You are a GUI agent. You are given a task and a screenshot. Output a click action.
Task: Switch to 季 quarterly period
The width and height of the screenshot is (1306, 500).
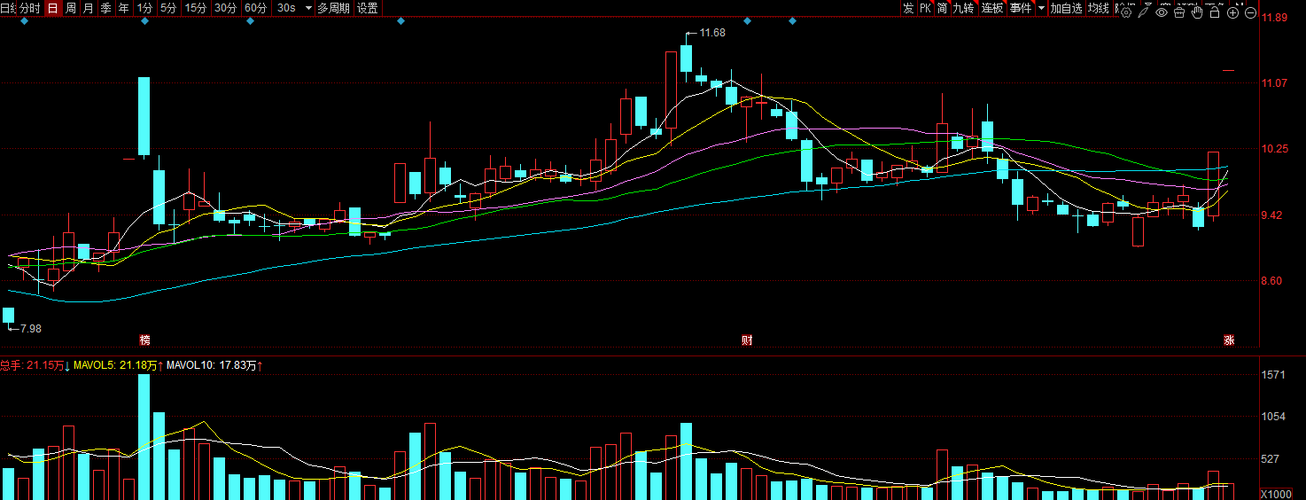106,8
